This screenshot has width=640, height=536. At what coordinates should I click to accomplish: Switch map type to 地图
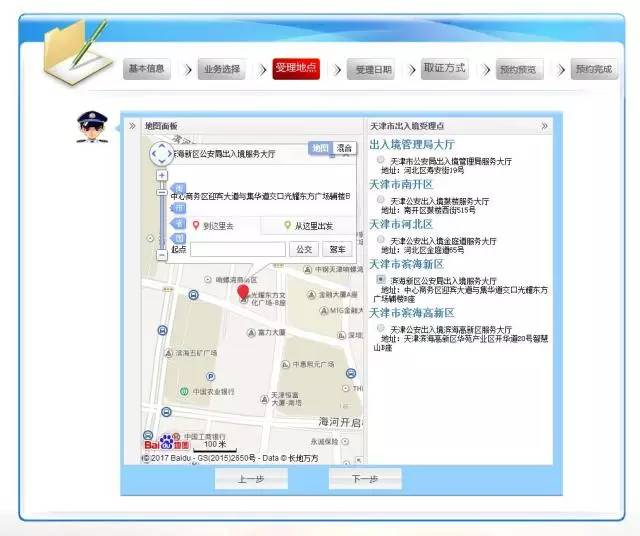coord(321,148)
